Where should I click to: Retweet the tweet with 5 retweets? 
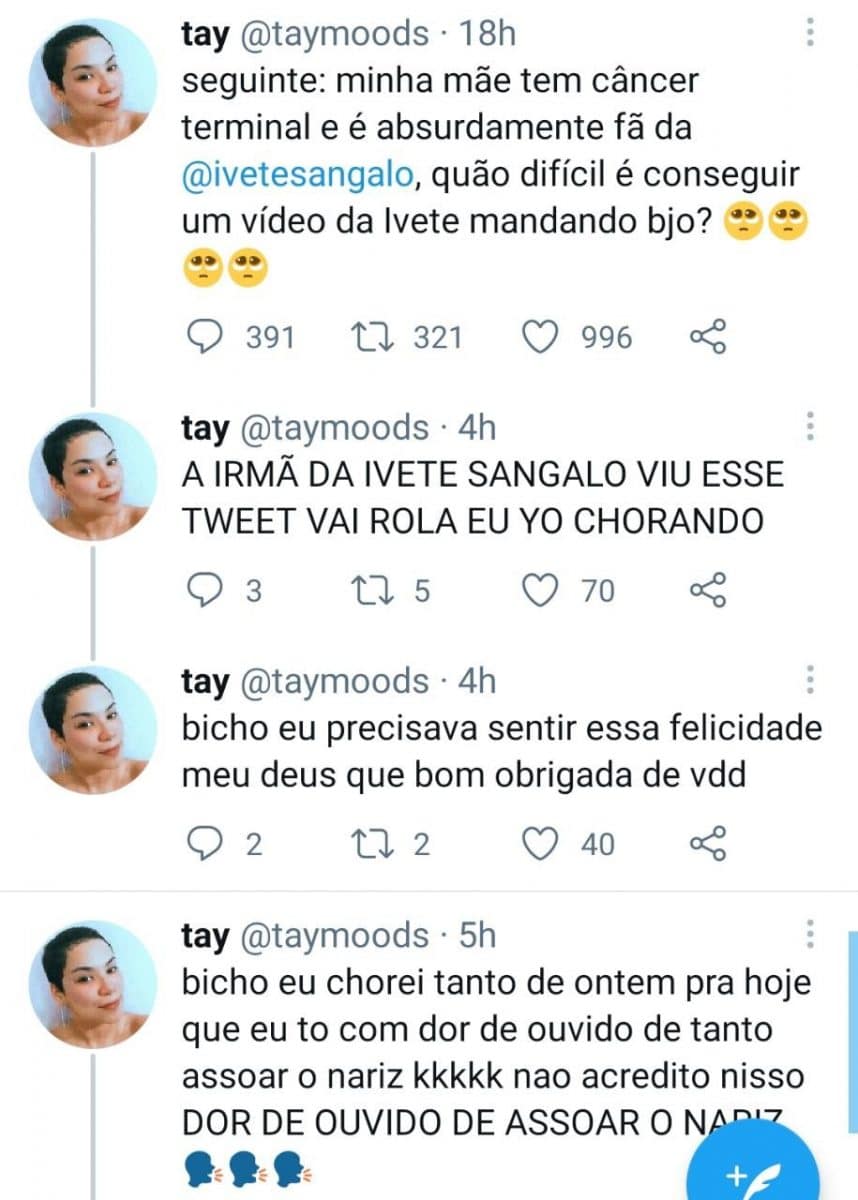[375, 591]
